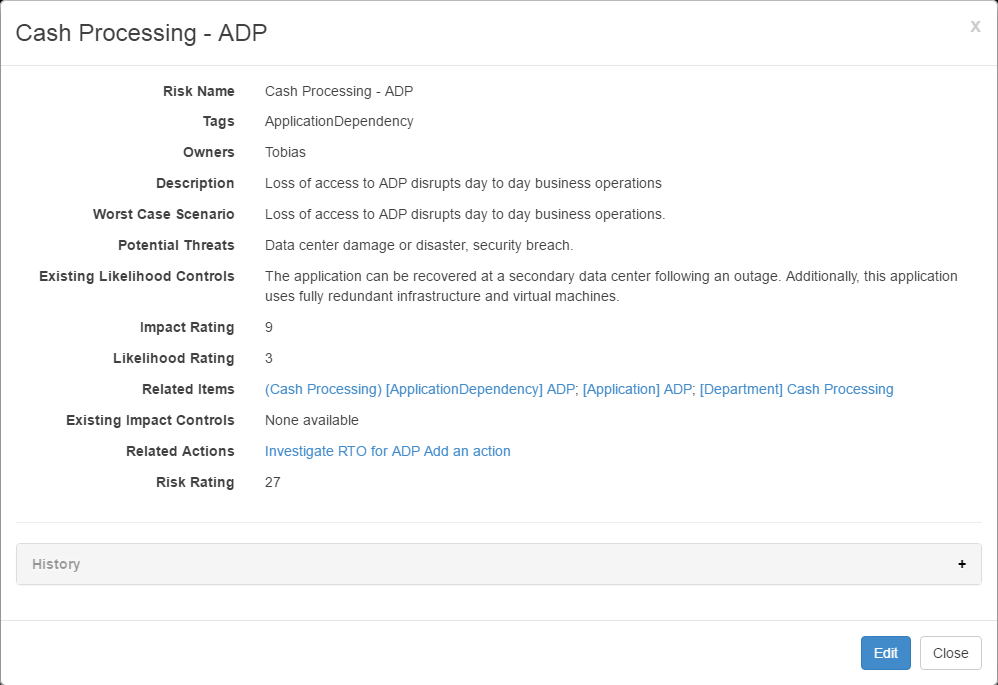
Task: Select the dialog title Cash Processing - ADP
Action: coord(141,33)
